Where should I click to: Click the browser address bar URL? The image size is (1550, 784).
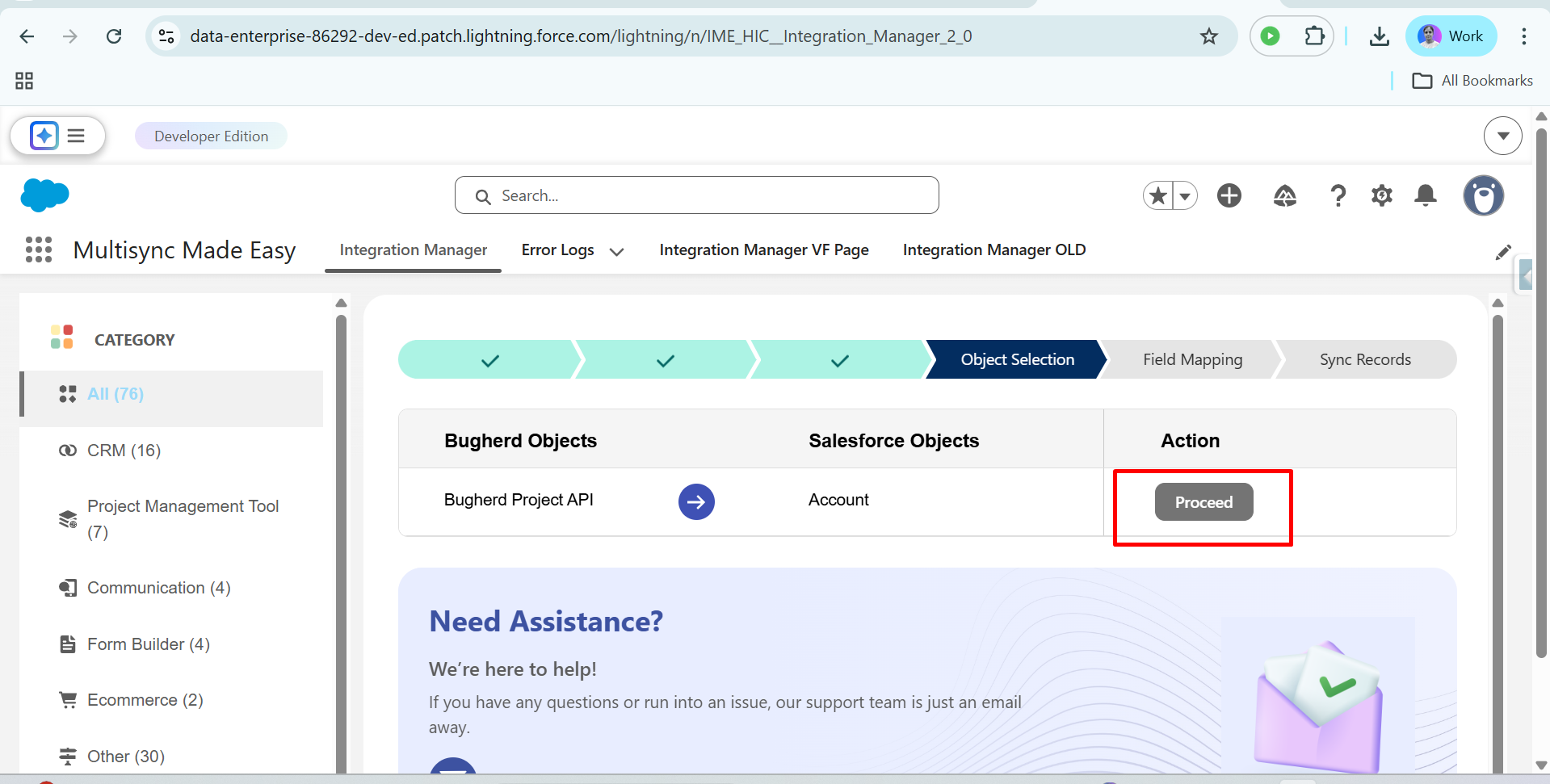pyautogui.click(x=581, y=36)
